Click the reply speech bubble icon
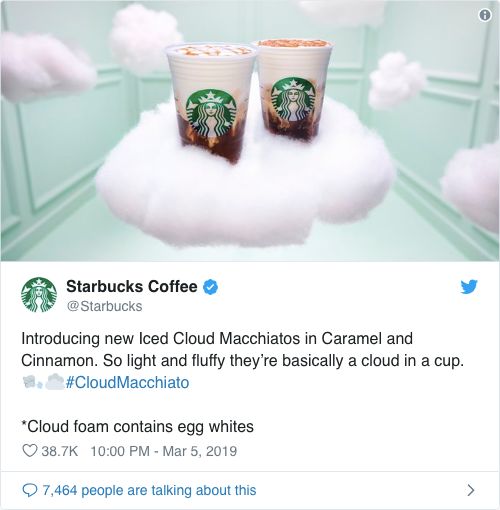Screen dimensions: 500x510 click(29, 490)
